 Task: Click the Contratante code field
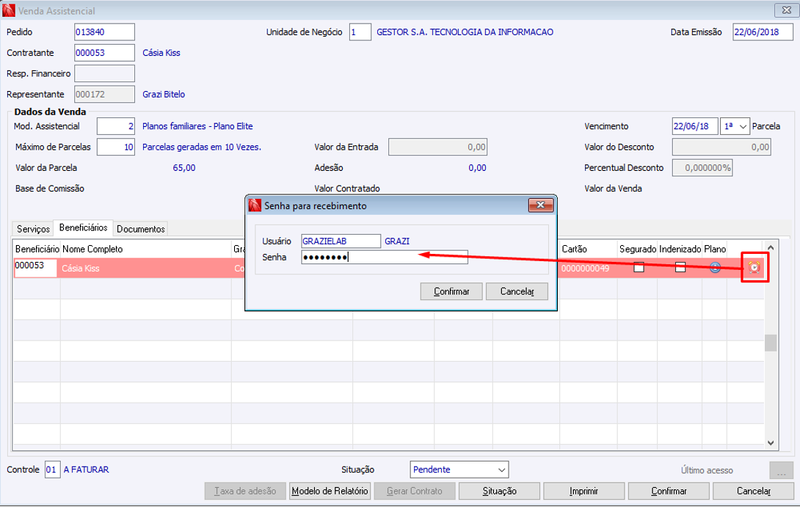click(x=104, y=53)
